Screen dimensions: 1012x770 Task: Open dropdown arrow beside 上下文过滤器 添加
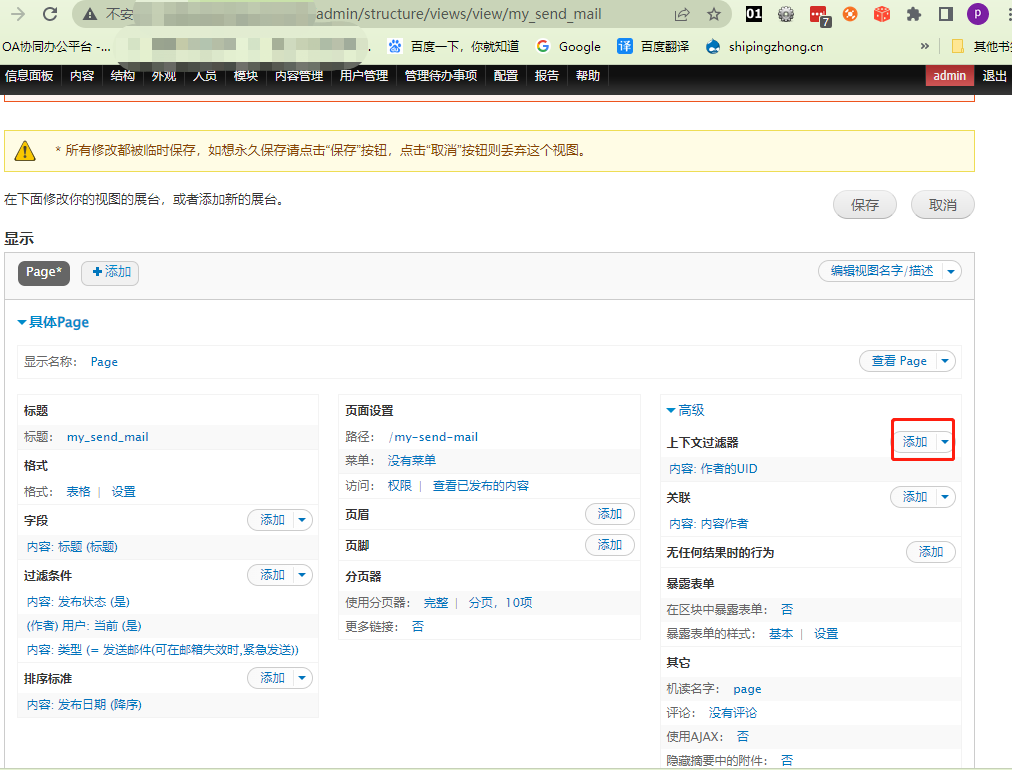click(x=944, y=442)
